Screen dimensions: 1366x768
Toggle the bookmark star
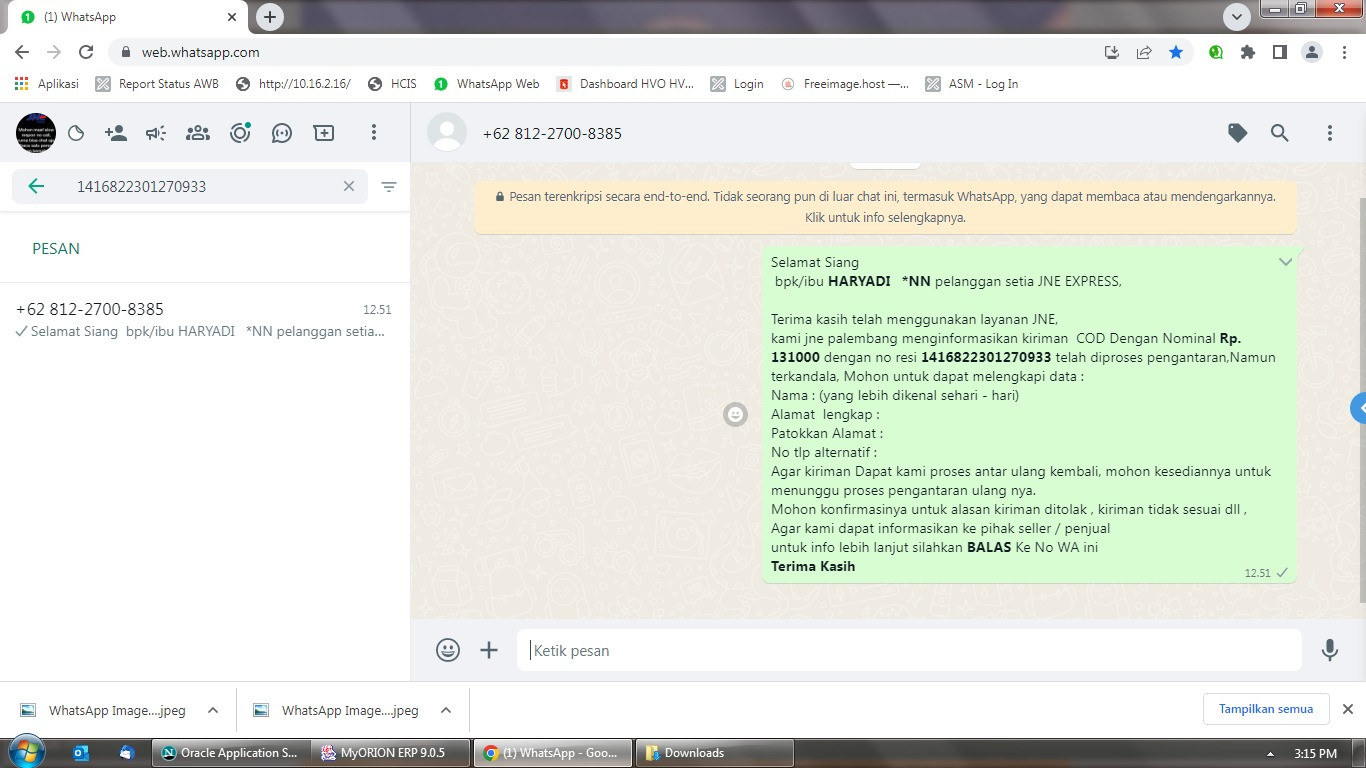coord(1176,52)
